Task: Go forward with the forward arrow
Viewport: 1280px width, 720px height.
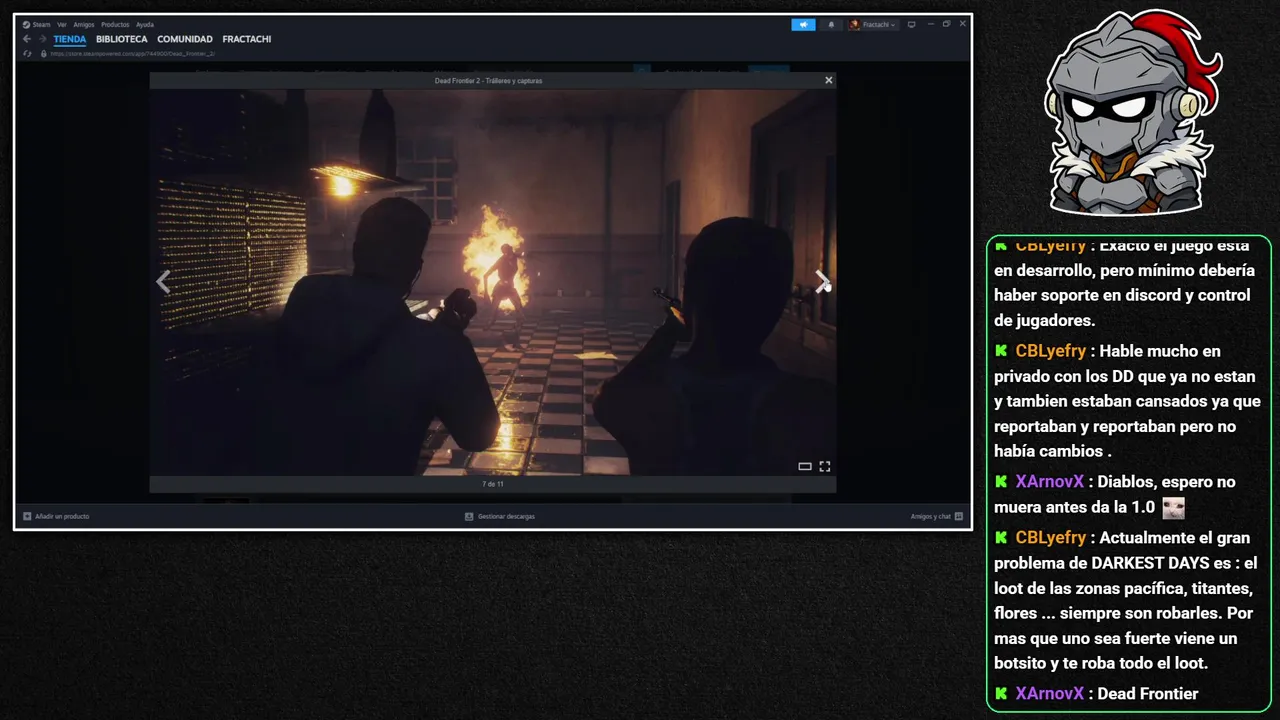Action: pyautogui.click(x=42, y=39)
